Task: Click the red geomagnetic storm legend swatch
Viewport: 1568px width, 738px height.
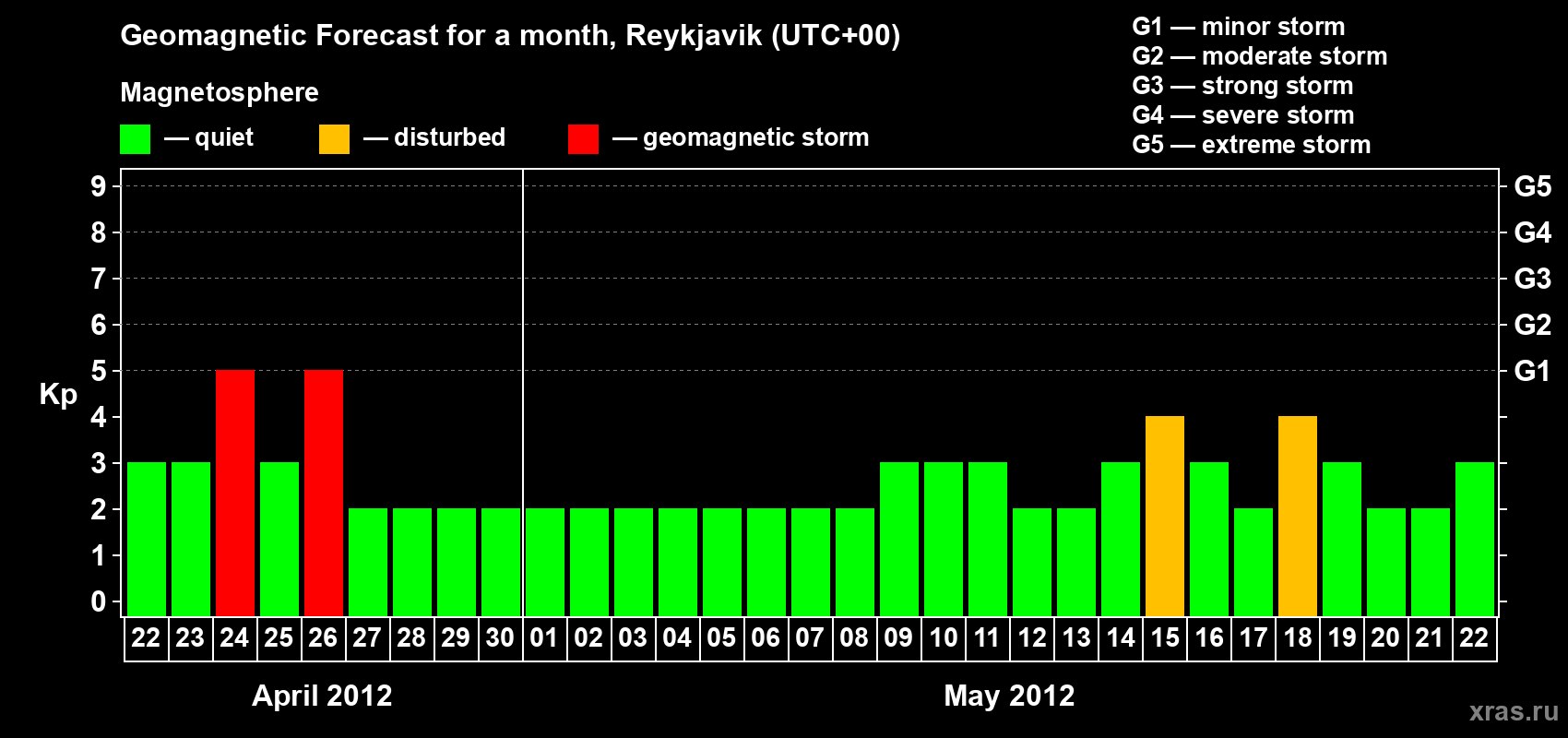Action: [583, 139]
